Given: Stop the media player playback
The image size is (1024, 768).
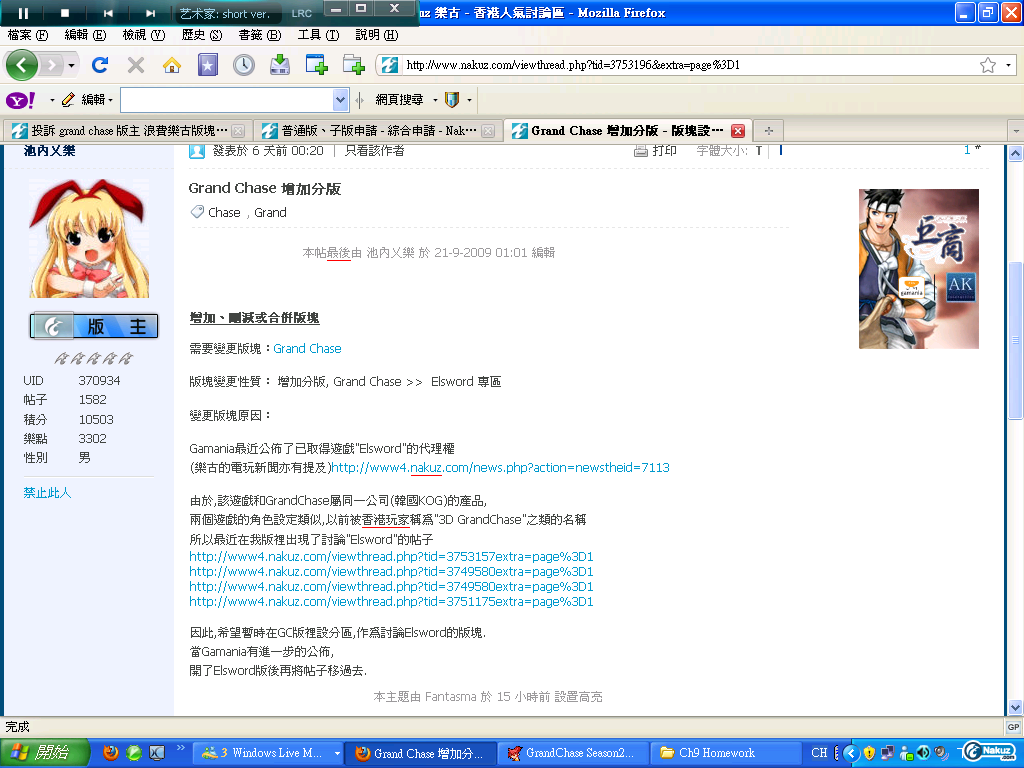Looking at the screenshot, I should 65,13.
